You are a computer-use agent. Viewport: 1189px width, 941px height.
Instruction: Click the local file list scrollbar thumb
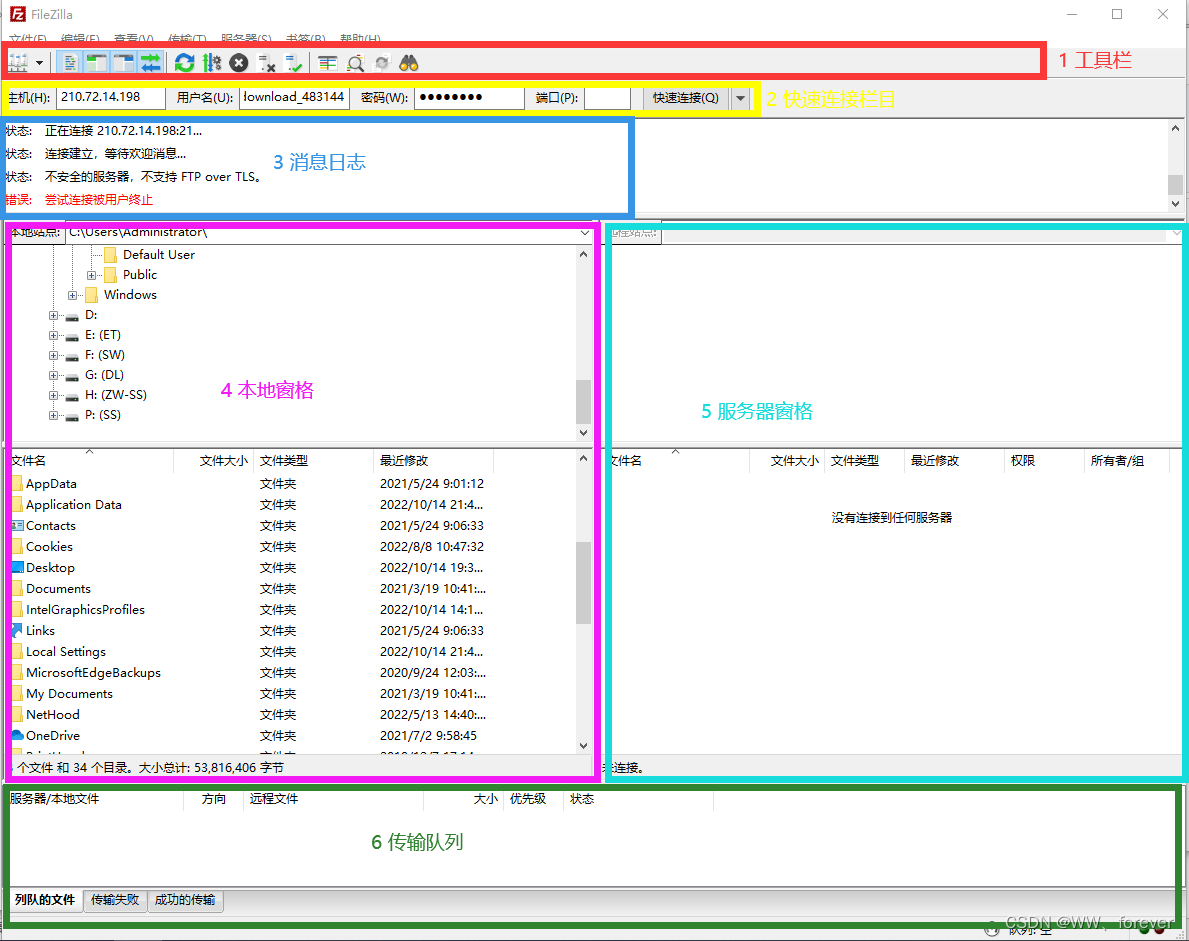[583, 582]
